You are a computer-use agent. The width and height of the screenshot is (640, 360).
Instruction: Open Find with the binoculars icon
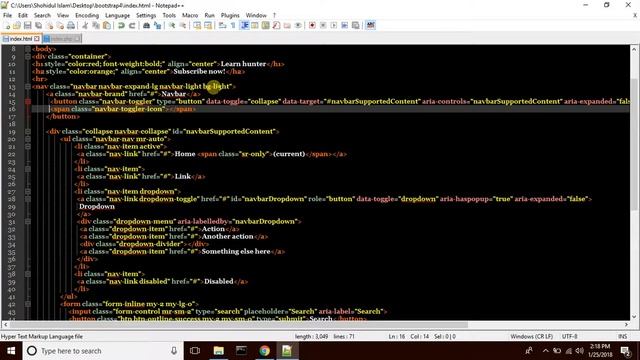(x=147, y=25)
